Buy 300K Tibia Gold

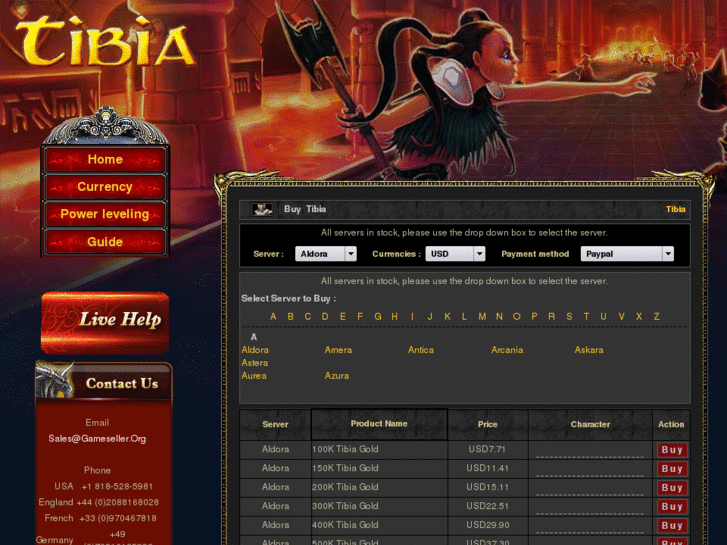coord(672,507)
